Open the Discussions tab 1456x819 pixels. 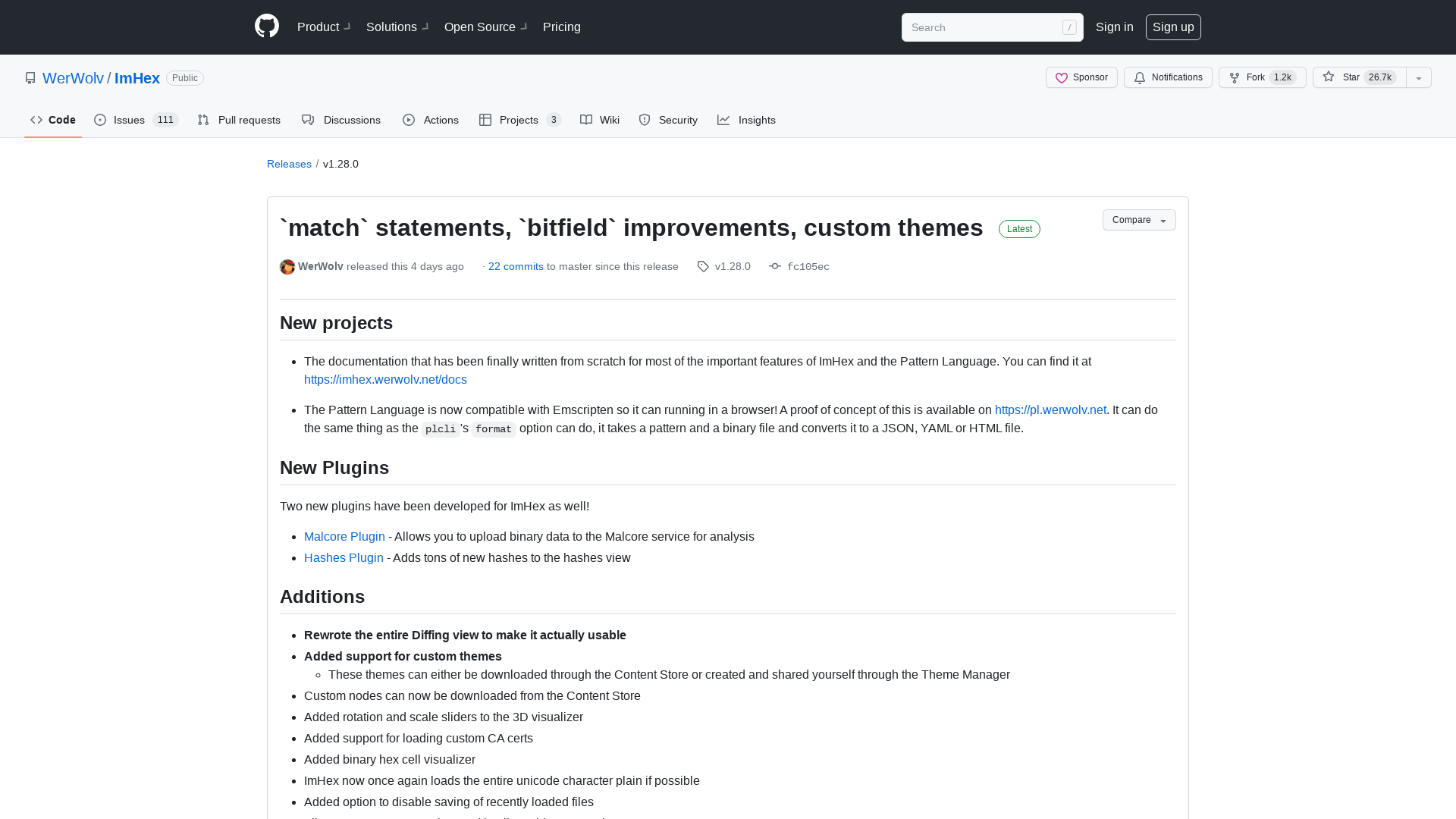point(341,120)
